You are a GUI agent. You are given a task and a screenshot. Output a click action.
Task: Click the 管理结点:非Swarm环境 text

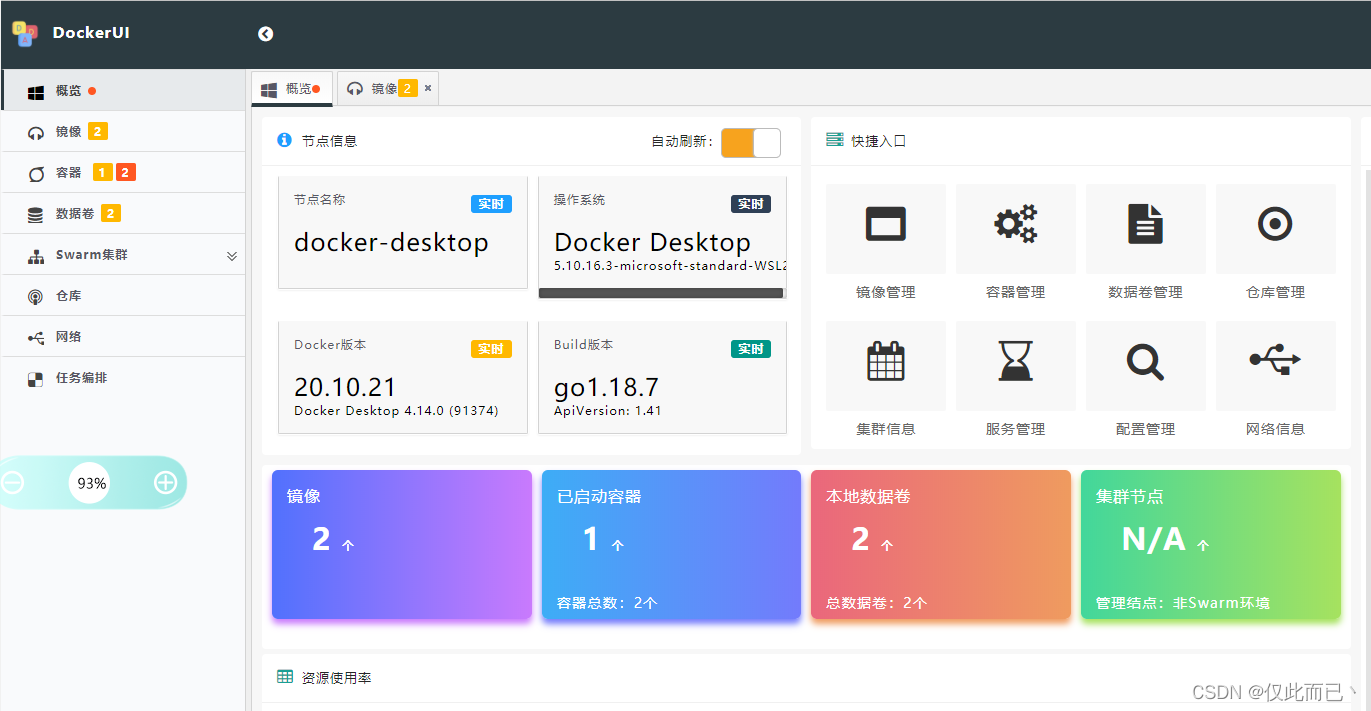click(x=1183, y=603)
